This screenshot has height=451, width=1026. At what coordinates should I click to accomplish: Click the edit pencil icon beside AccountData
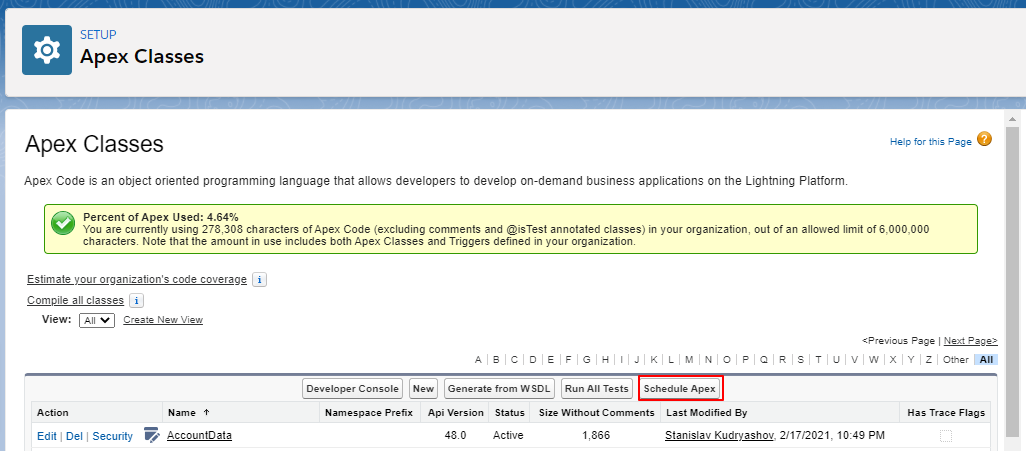(x=152, y=435)
